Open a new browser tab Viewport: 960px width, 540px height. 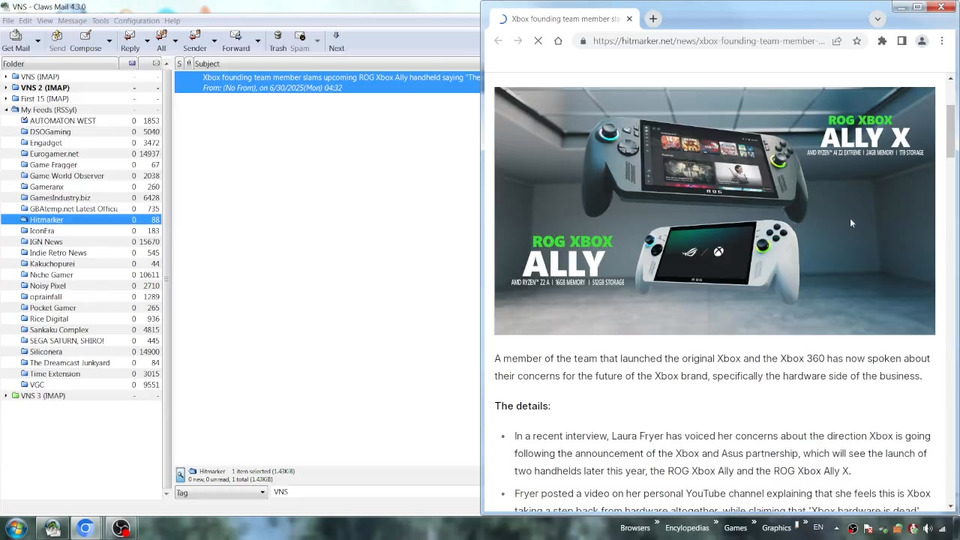(x=653, y=19)
